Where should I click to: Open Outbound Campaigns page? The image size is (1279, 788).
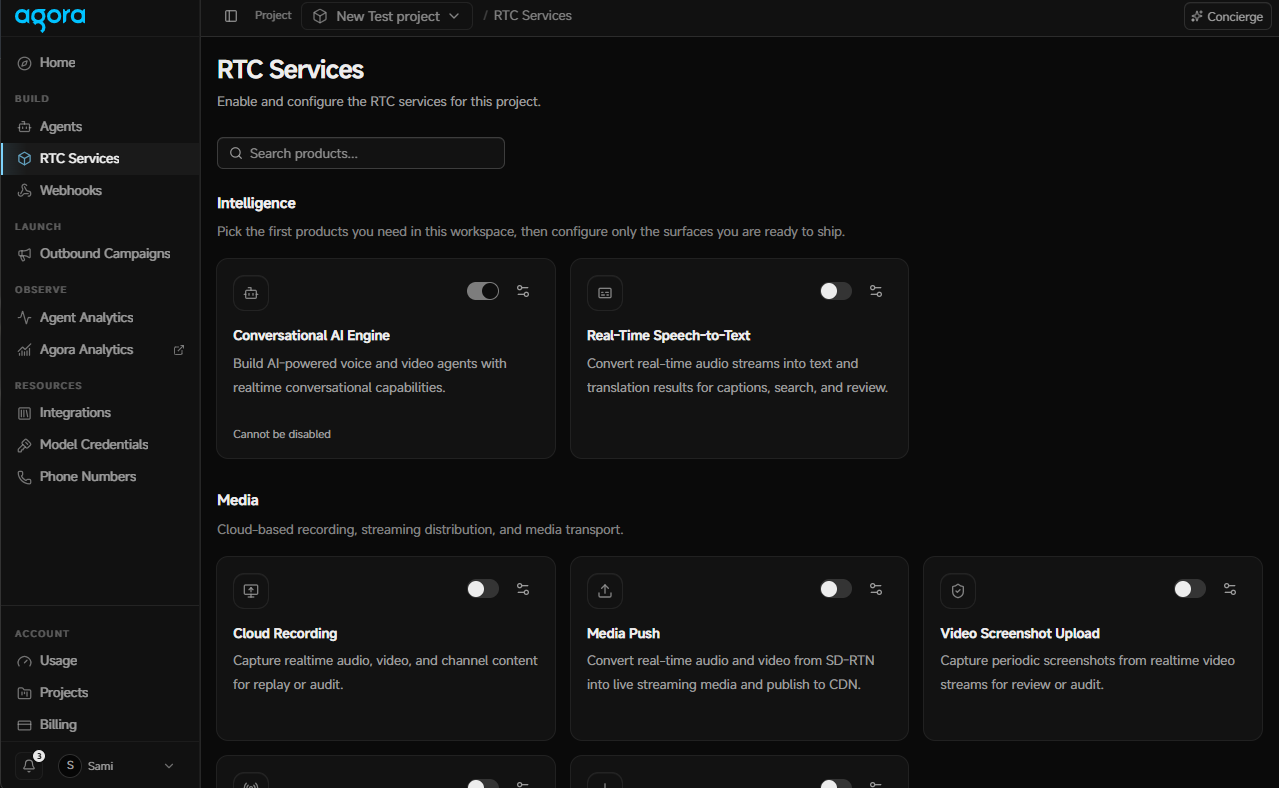click(x=100, y=254)
